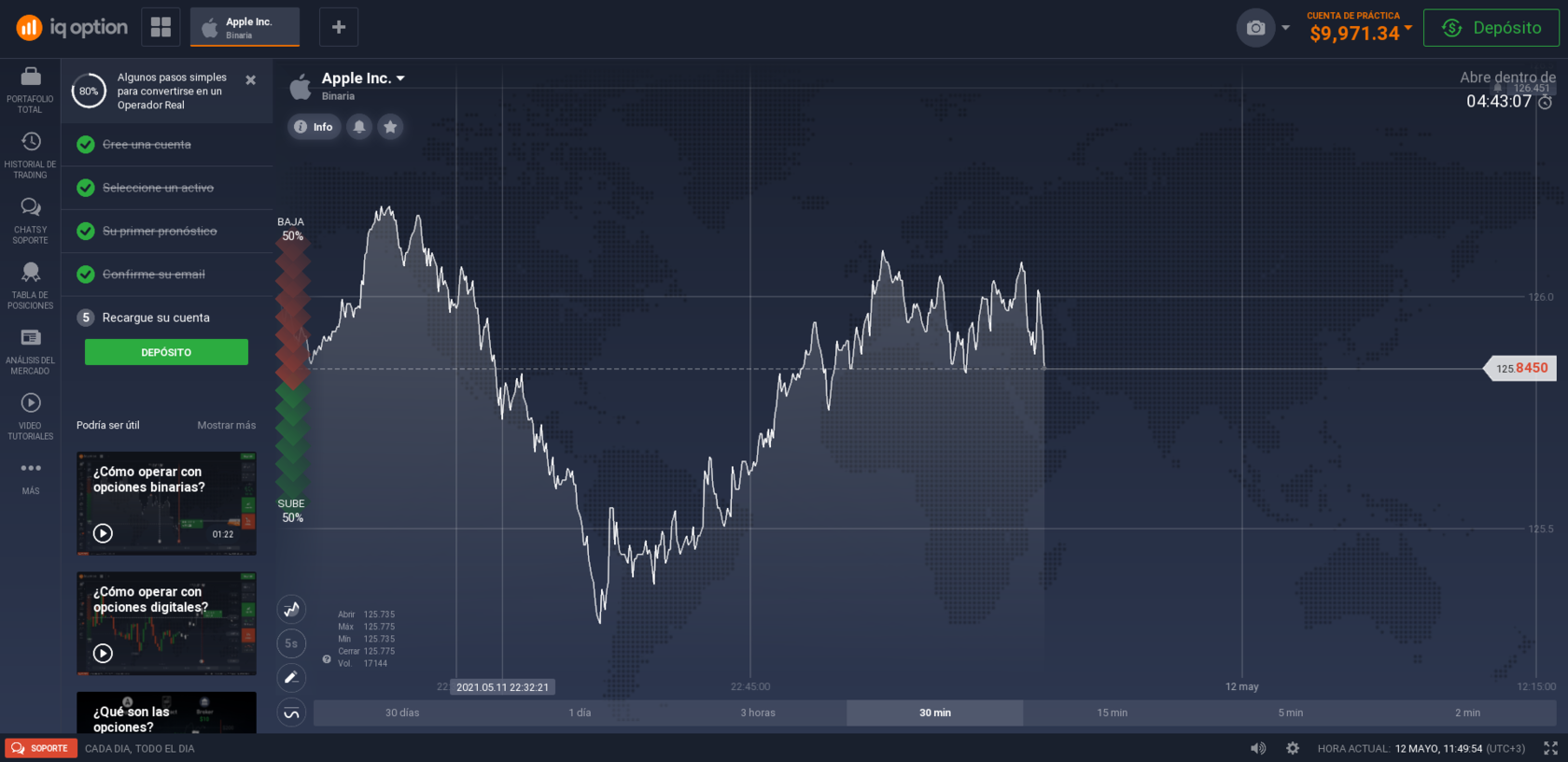Open Portafolio Total in sidebar
The height and width of the screenshot is (762, 1568).
pos(30,91)
